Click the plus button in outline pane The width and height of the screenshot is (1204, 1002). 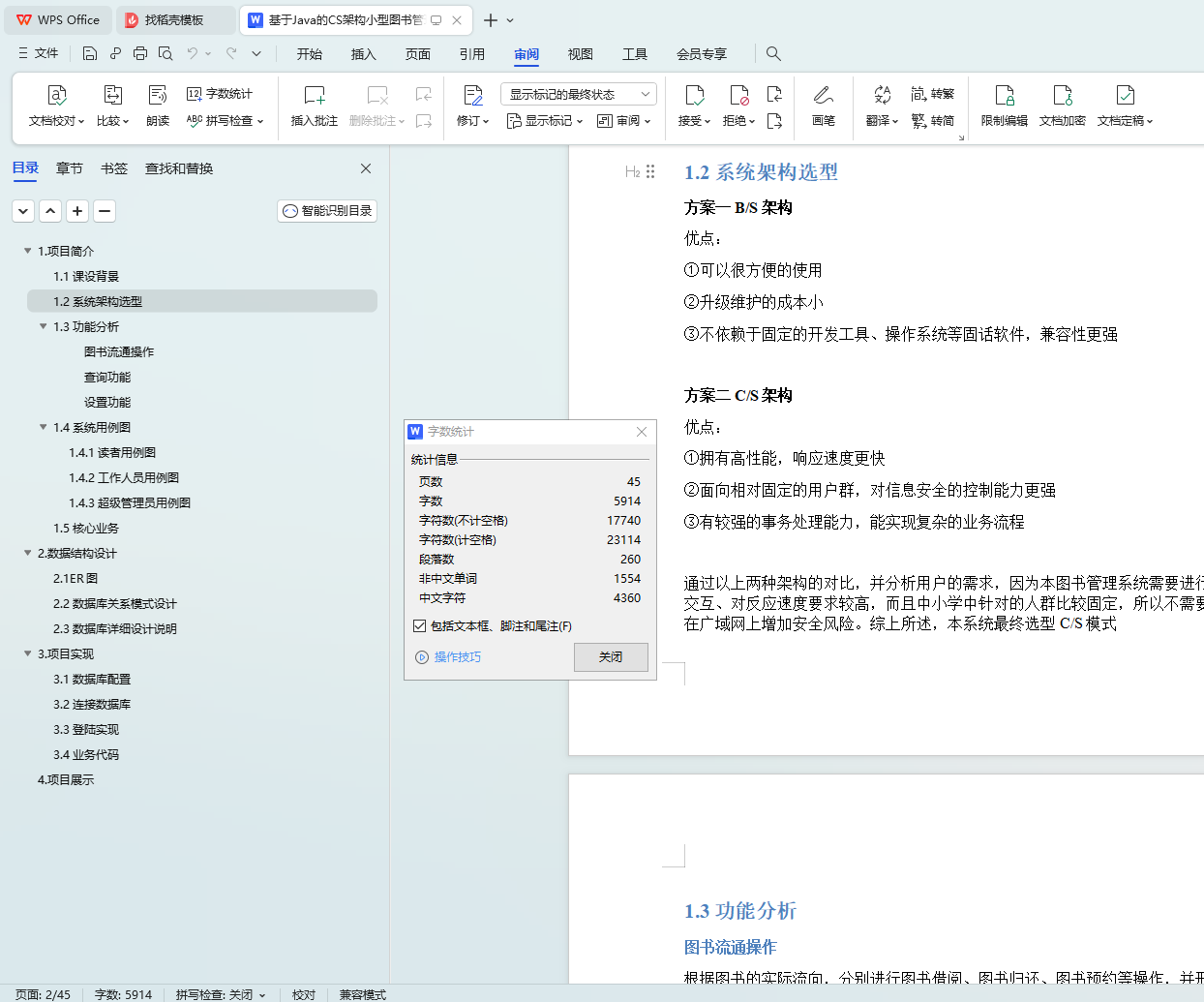point(77,210)
